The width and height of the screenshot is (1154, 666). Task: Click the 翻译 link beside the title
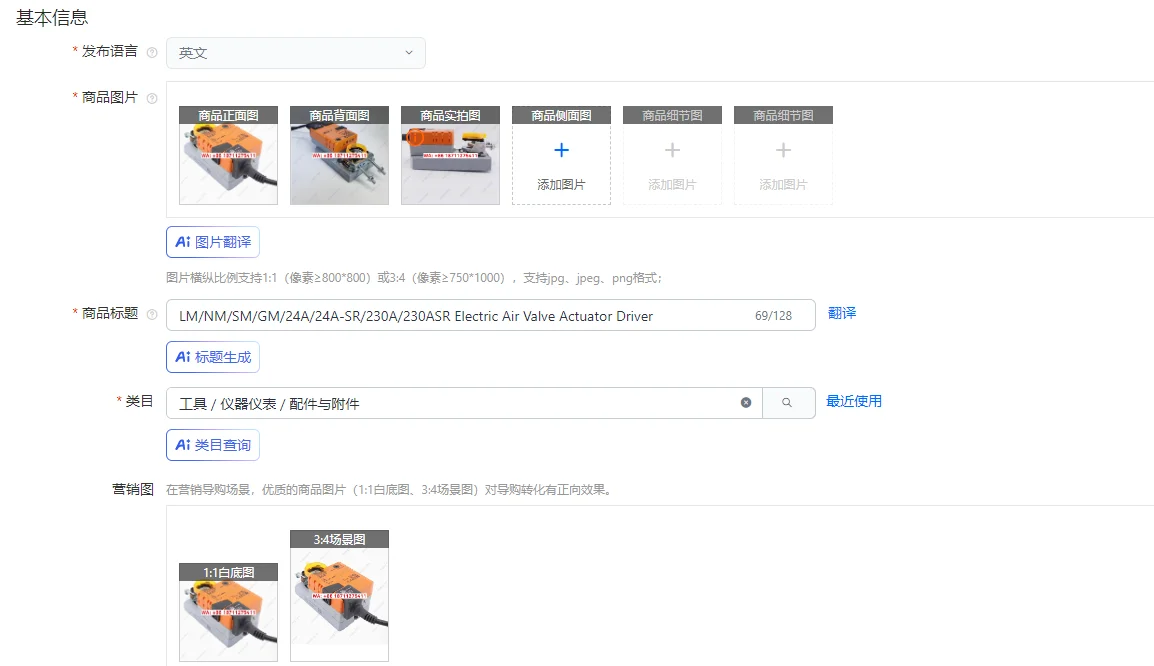click(x=842, y=313)
